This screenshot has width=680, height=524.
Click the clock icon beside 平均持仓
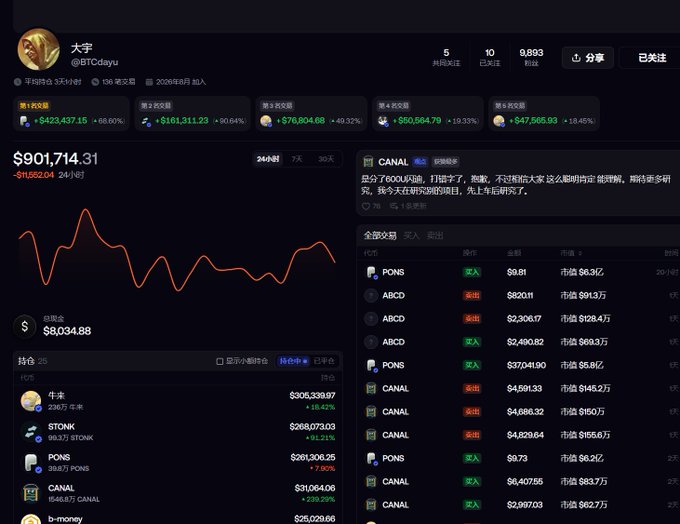click(x=17, y=82)
